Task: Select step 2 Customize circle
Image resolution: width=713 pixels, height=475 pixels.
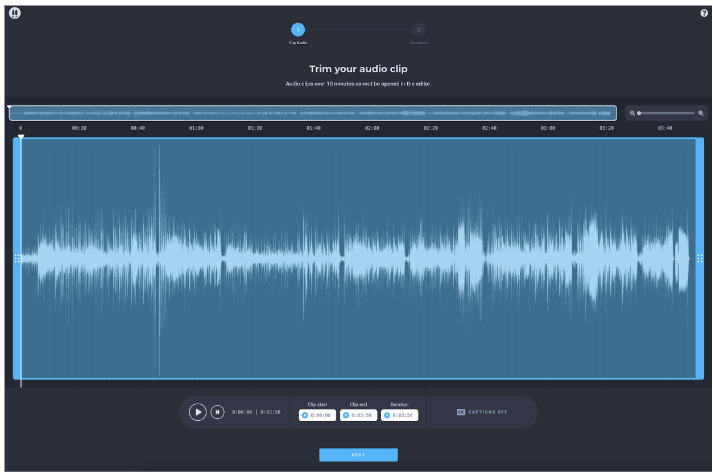Action: pos(419,30)
